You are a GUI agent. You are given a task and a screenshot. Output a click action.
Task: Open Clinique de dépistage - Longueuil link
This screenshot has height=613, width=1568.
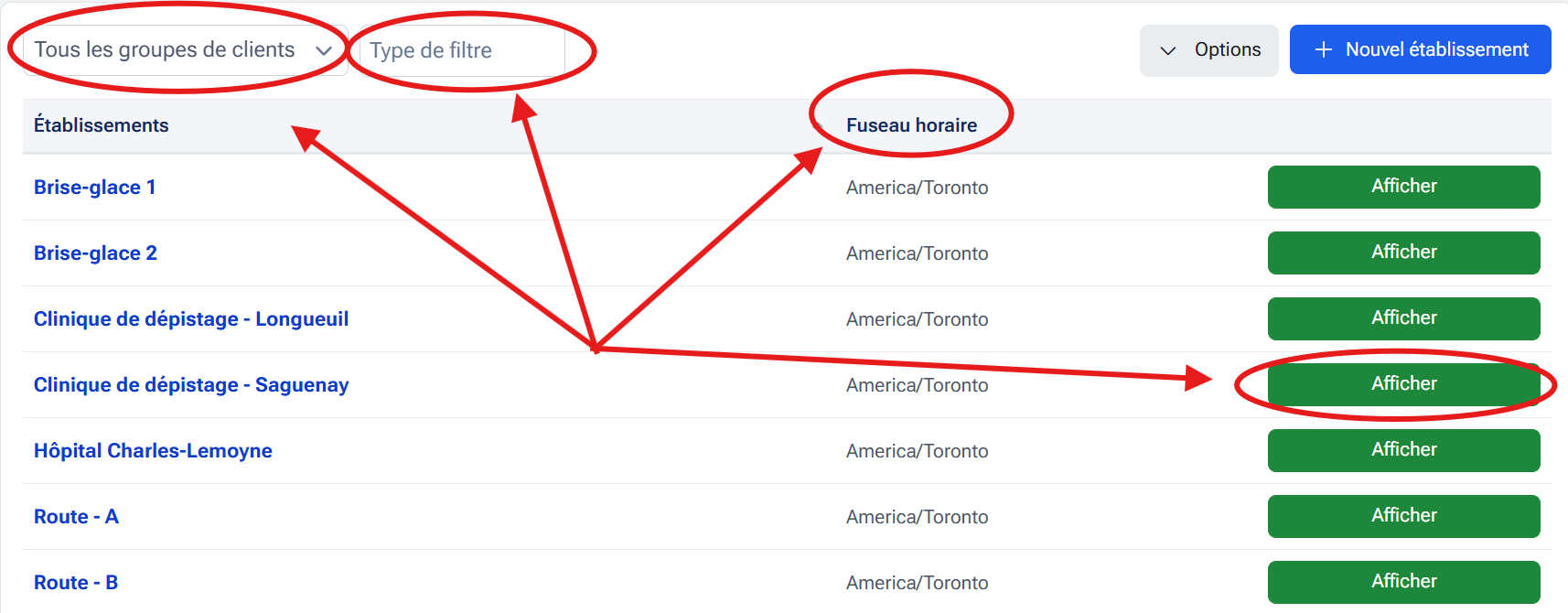[191, 319]
